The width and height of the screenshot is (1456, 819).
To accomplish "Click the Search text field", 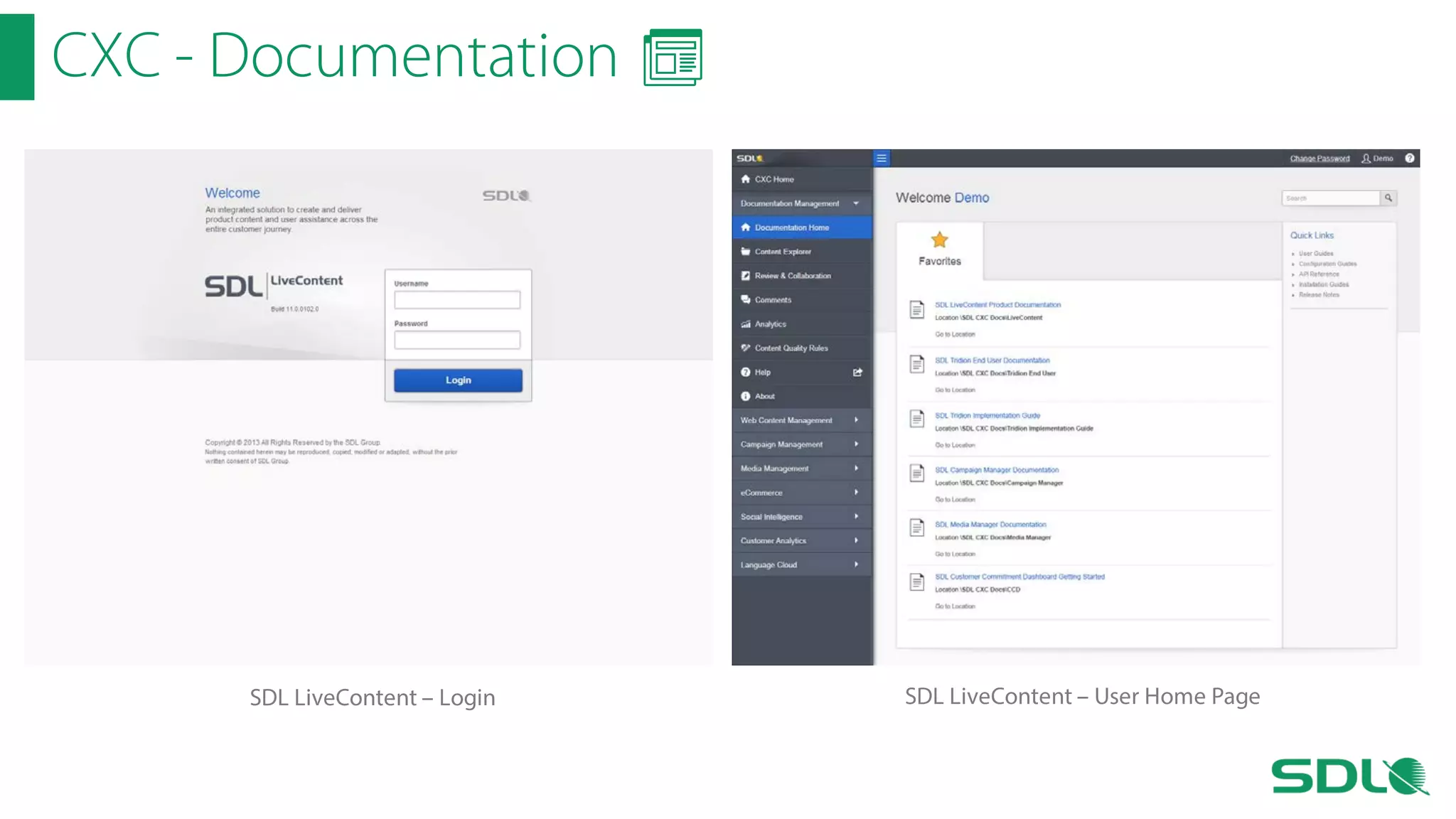I will (x=1331, y=198).
